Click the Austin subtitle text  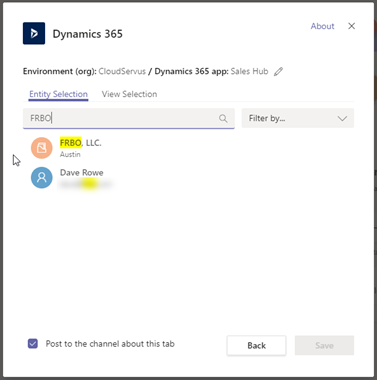[x=70, y=154]
